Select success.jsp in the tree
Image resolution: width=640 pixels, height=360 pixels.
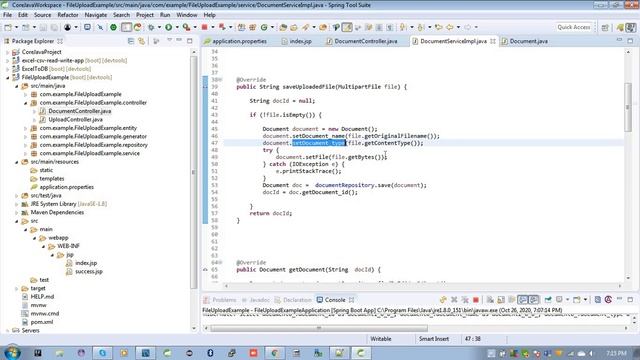[89, 271]
